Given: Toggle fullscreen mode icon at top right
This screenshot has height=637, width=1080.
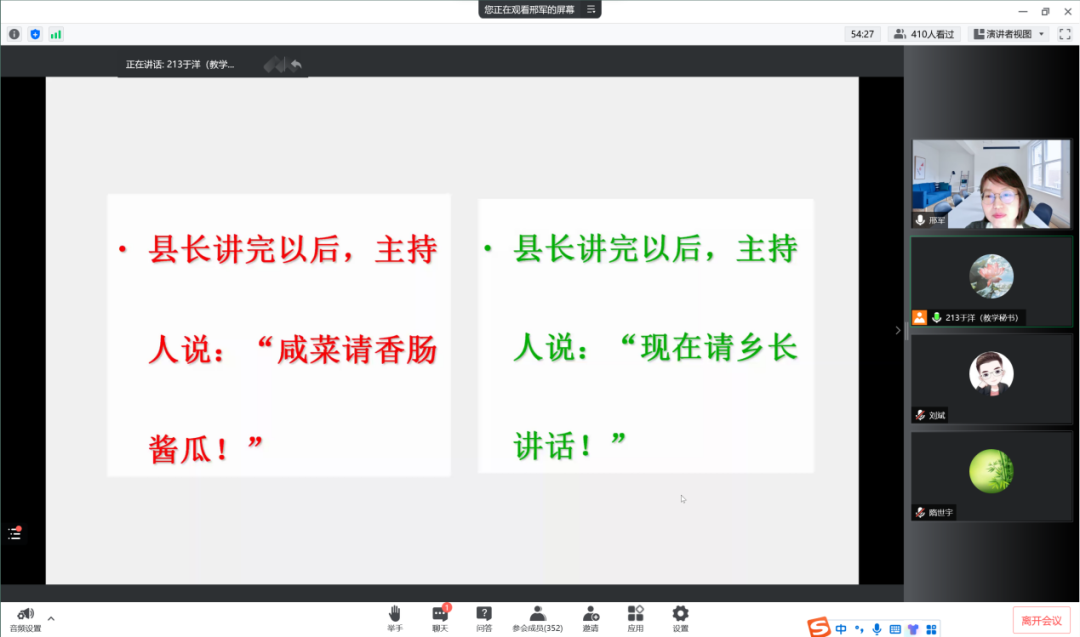Looking at the screenshot, I should point(1065,34).
